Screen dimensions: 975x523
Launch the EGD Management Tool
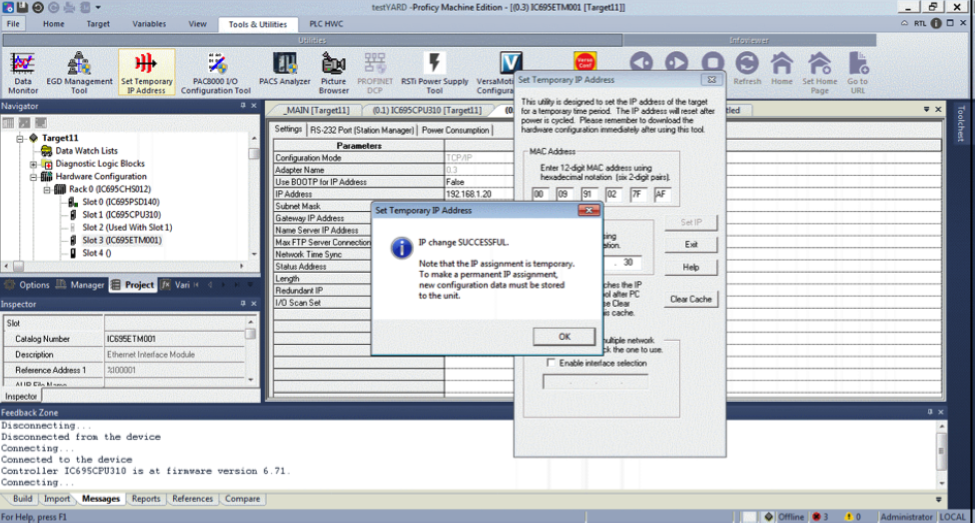[x=79, y=73]
